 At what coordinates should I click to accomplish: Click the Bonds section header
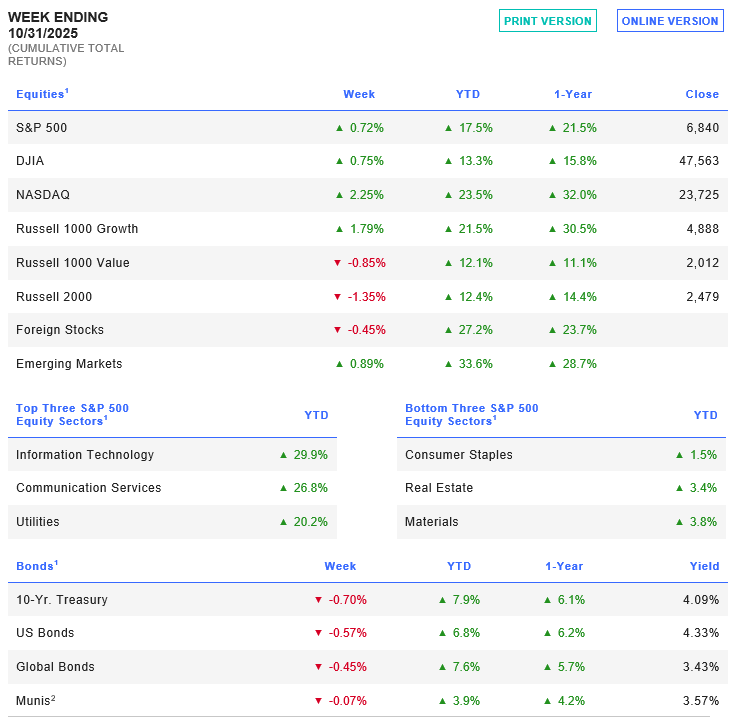[x=37, y=566]
